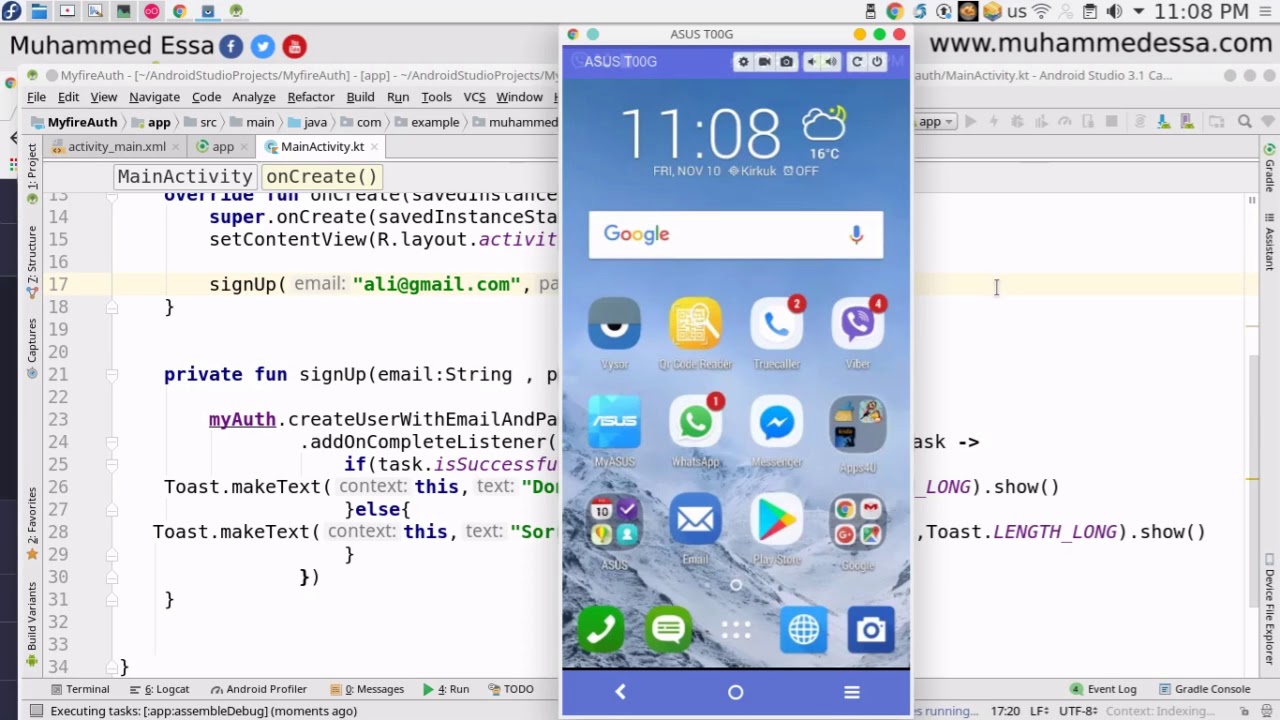1280x720 pixels.
Task: Open TODO tool window
Action: (511, 689)
